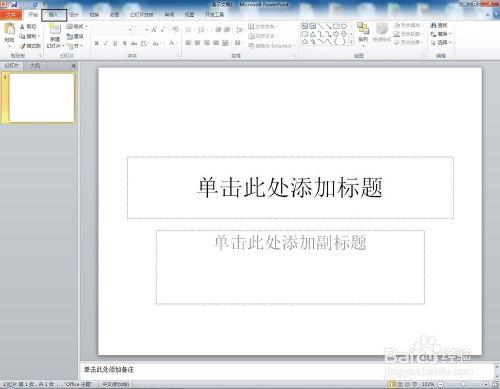500x389 pixels.
Task: Select the Text Box shape in gallery
Action: click(305, 26)
